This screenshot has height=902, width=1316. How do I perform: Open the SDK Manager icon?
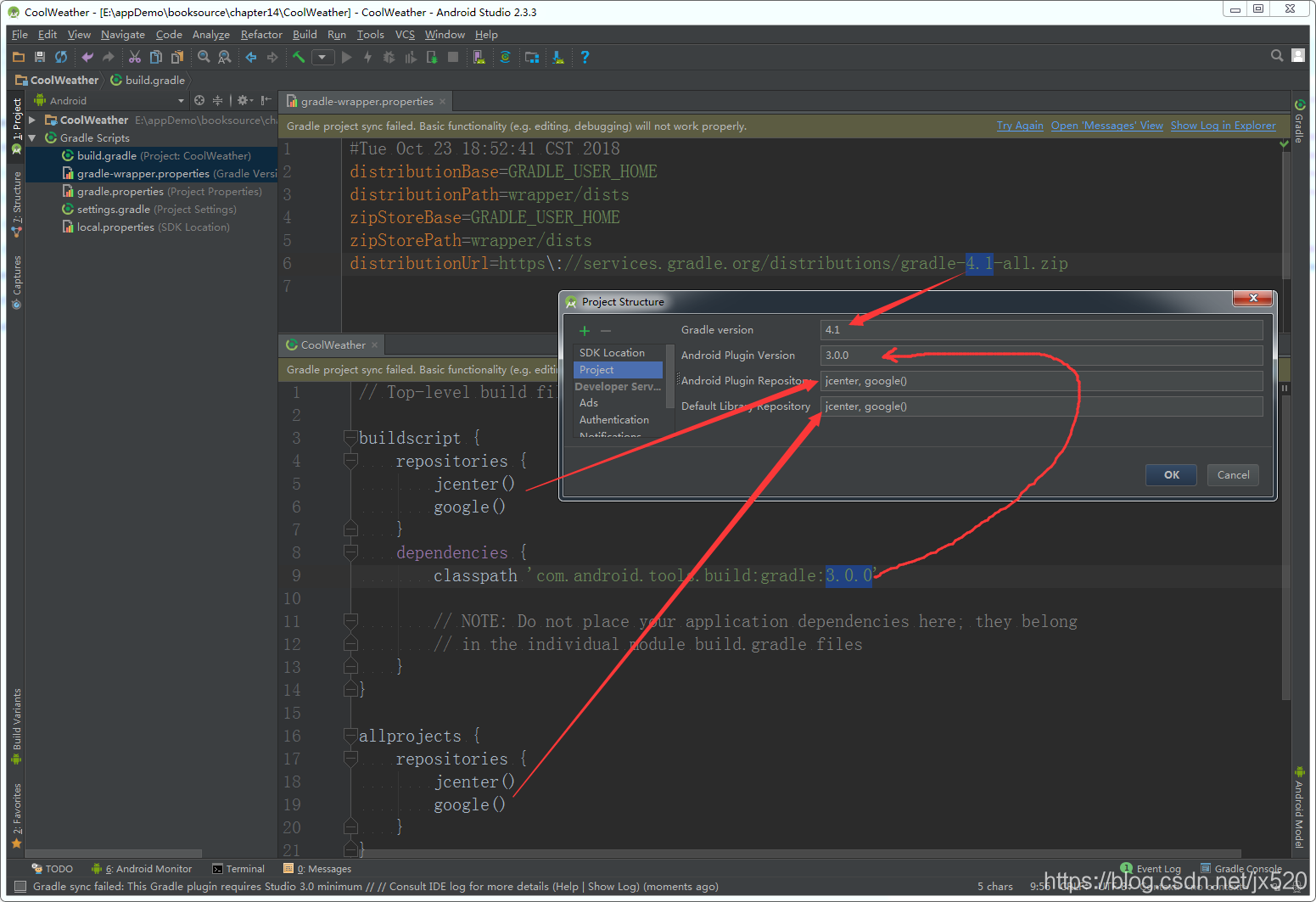tap(558, 57)
